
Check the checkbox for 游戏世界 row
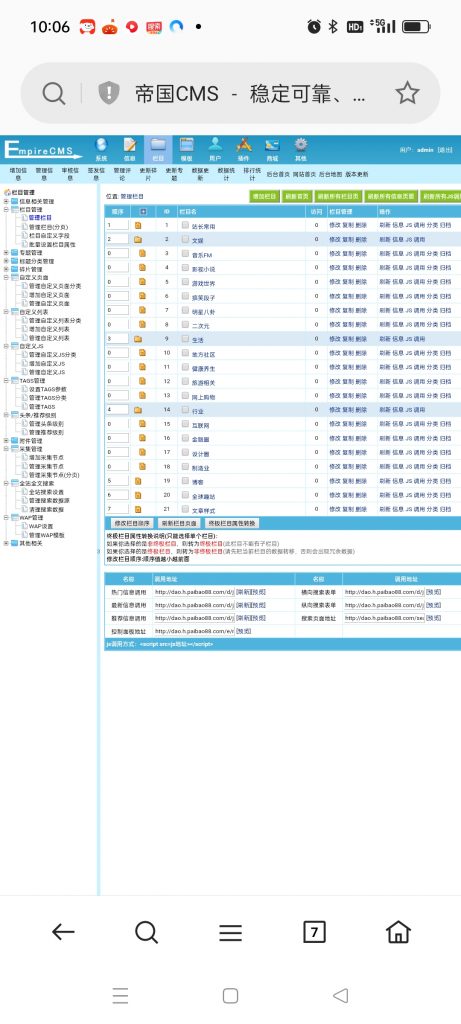coord(185,282)
